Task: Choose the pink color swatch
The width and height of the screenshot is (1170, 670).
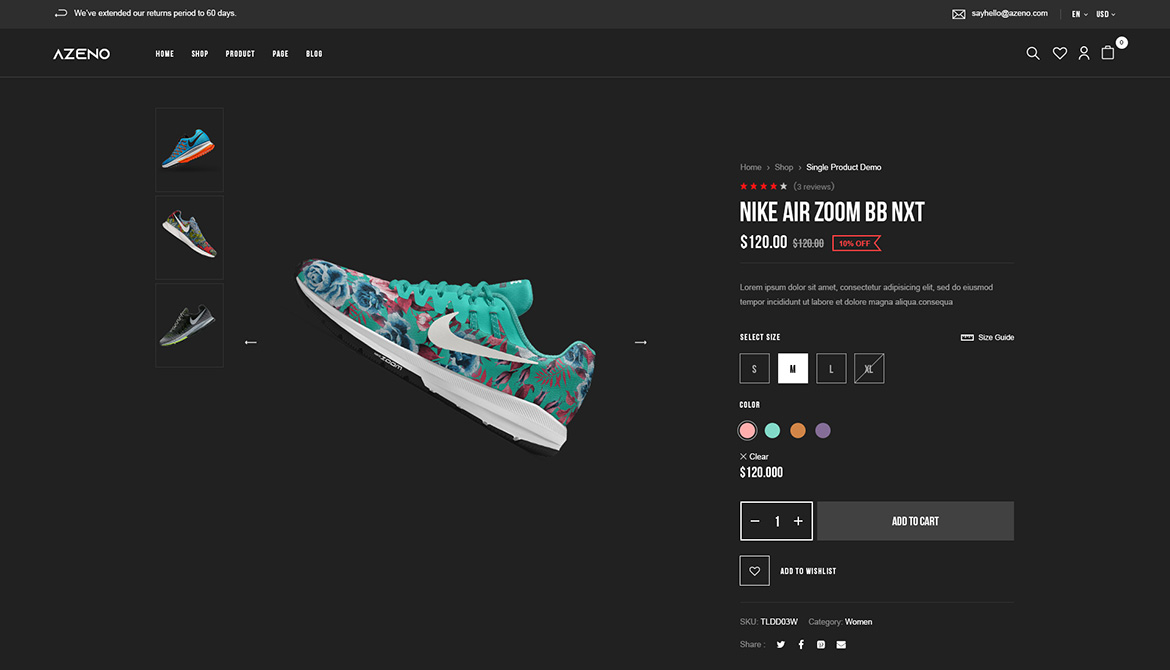Action: click(747, 431)
